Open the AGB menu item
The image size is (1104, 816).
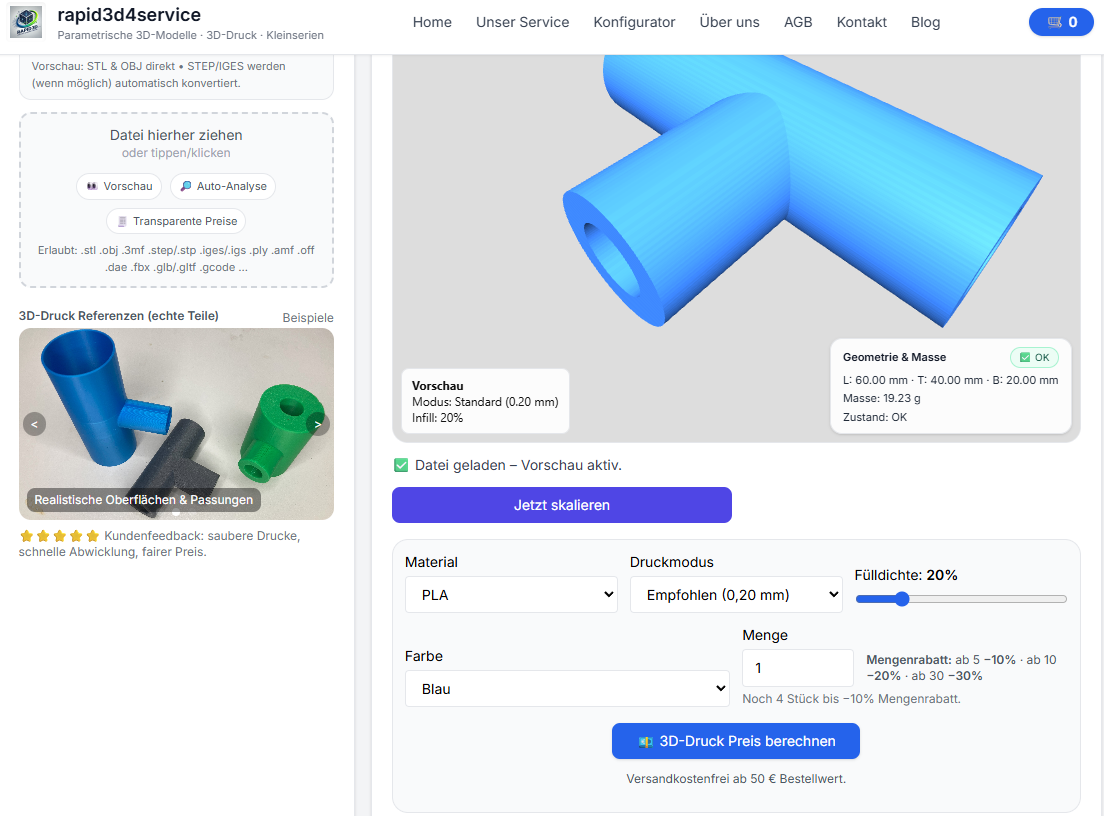click(x=798, y=22)
